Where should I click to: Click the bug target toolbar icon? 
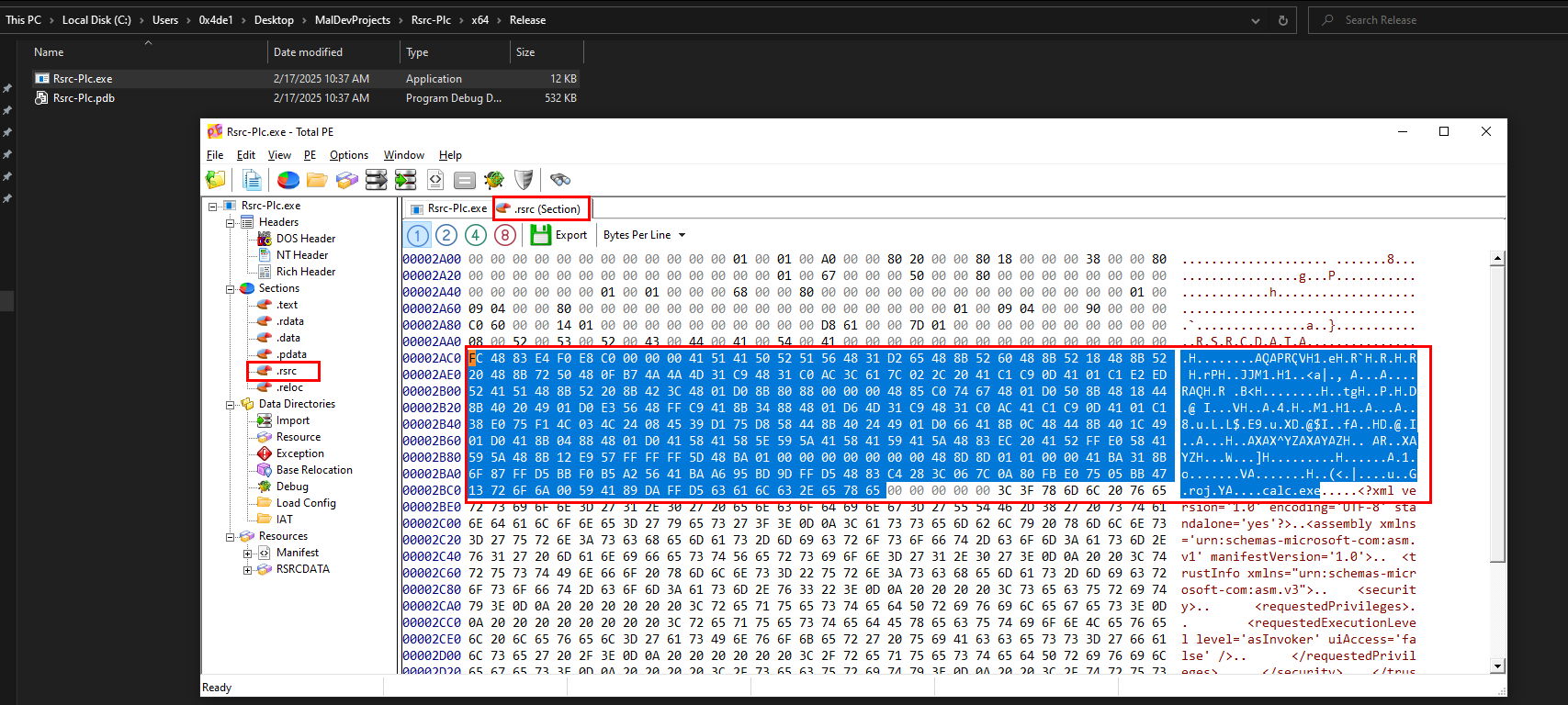coord(494,180)
